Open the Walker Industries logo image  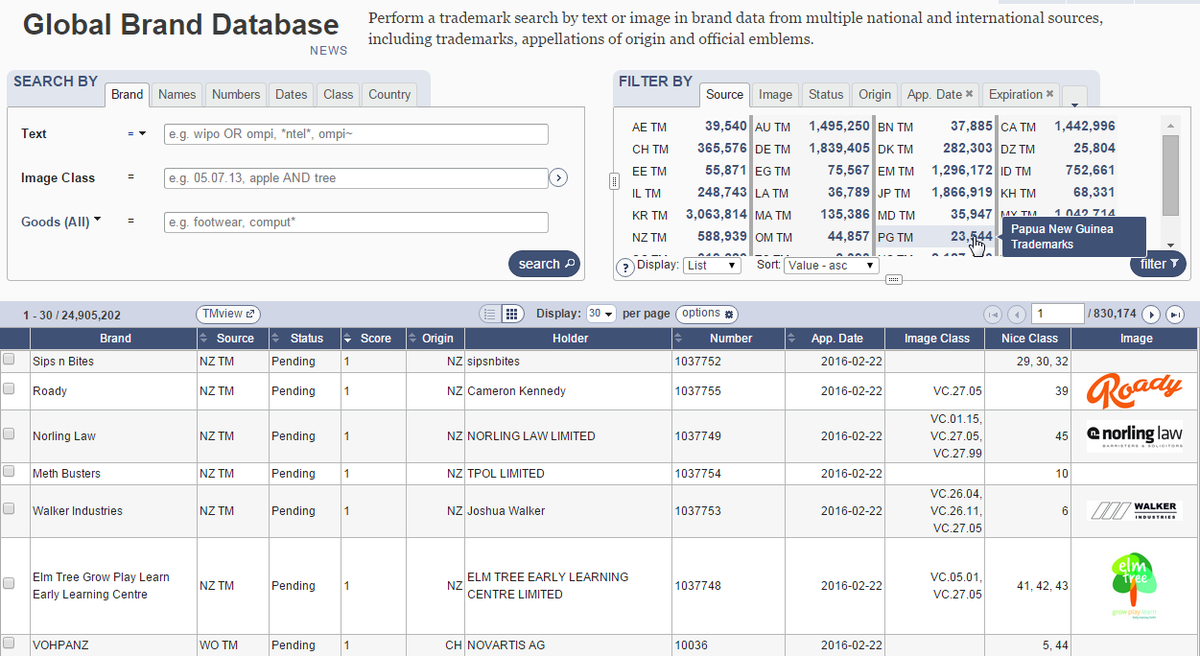click(x=1135, y=511)
